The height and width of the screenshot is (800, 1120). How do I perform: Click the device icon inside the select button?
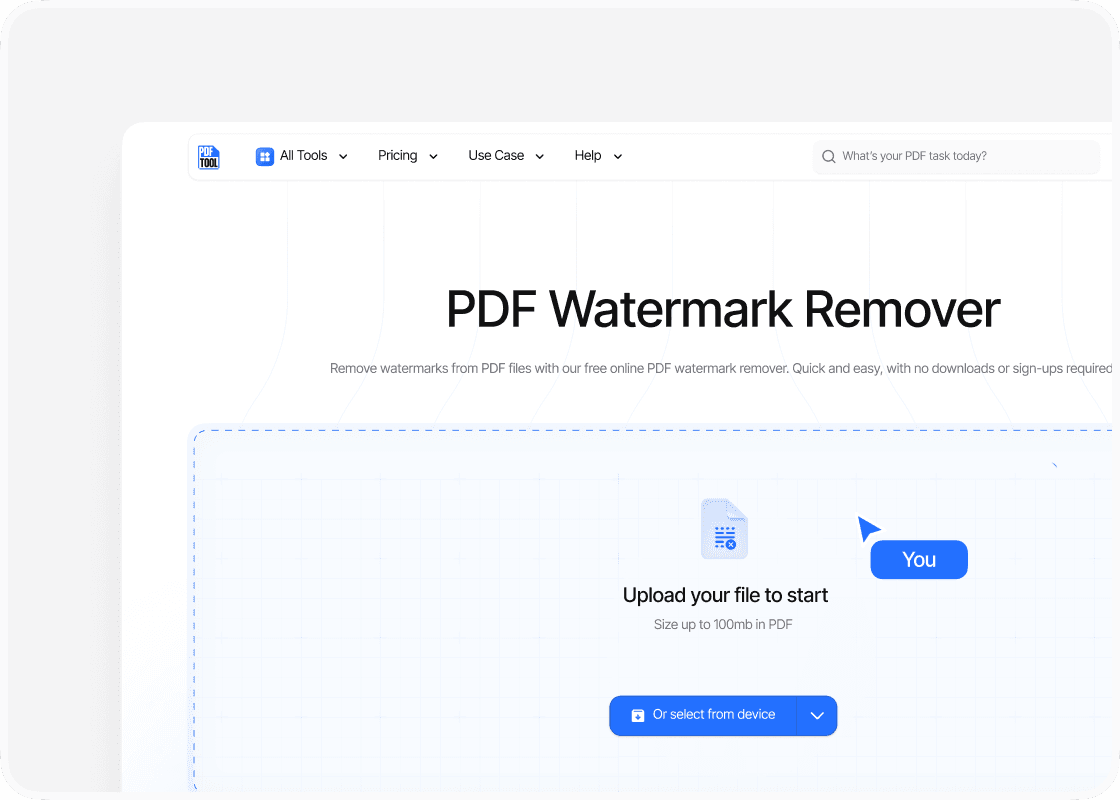pyautogui.click(x=638, y=715)
